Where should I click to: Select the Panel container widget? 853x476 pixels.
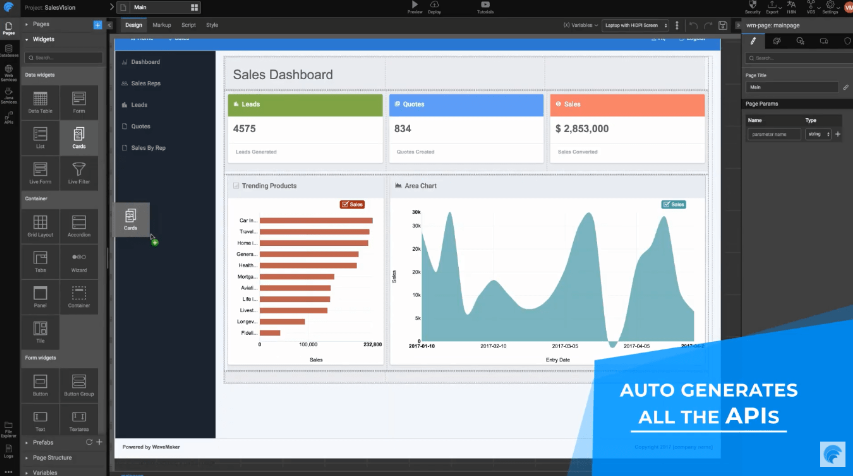(40, 296)
